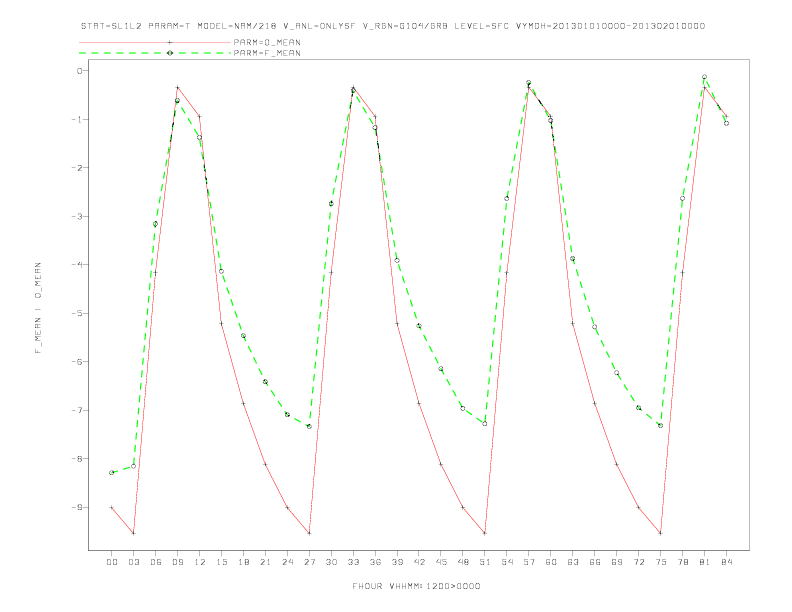The image size is (792, 612).
Task: Select x-axis tick label 00
Action: point(112,562)
